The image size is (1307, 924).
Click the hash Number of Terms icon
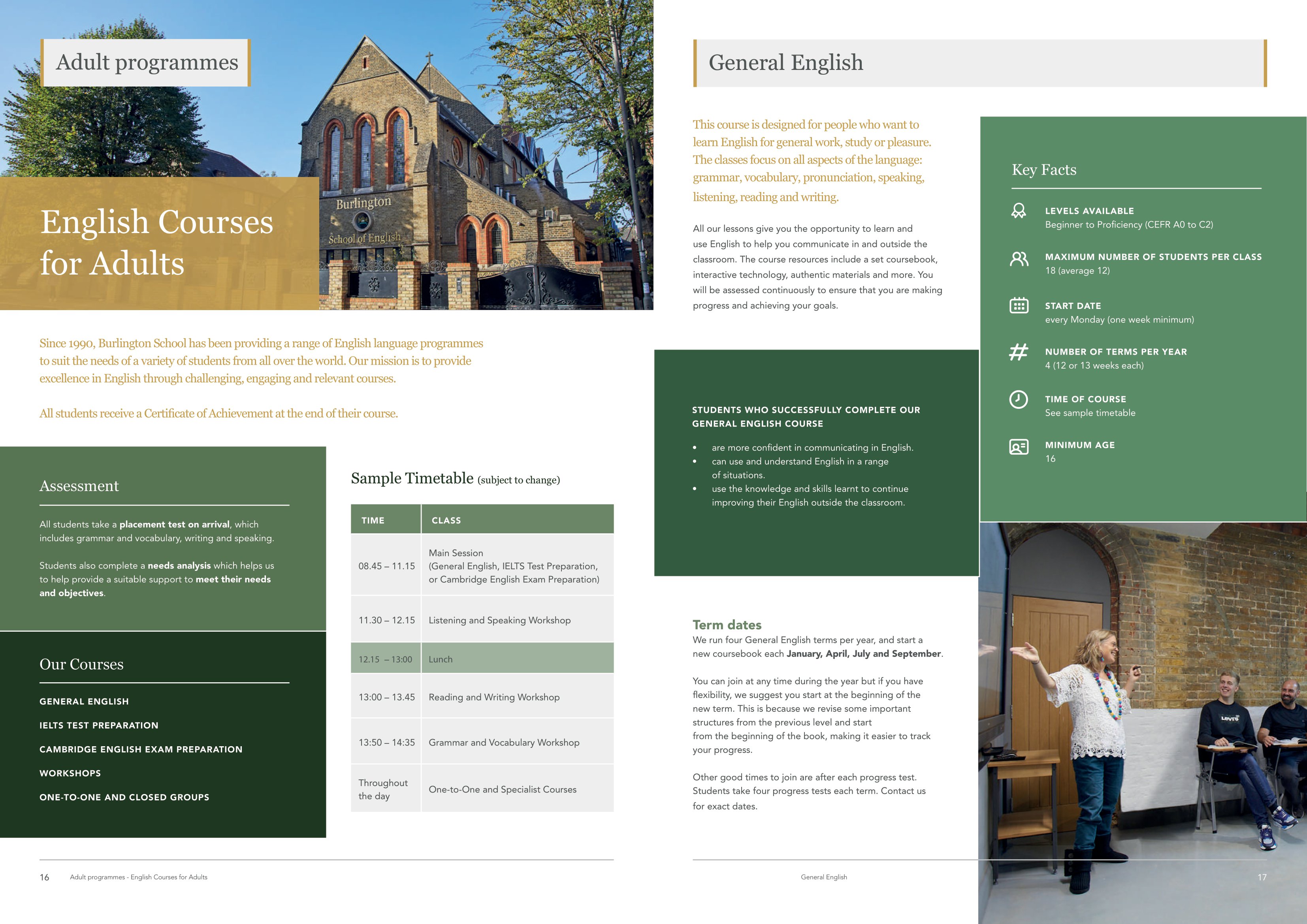tap(1019, 352)
